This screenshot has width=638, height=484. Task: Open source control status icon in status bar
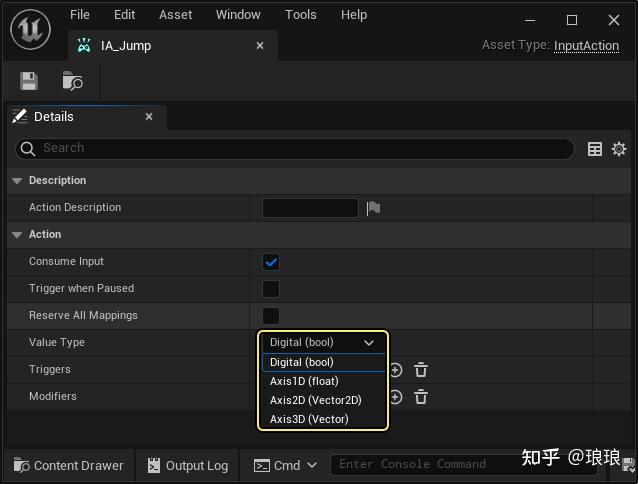point(629,465)
